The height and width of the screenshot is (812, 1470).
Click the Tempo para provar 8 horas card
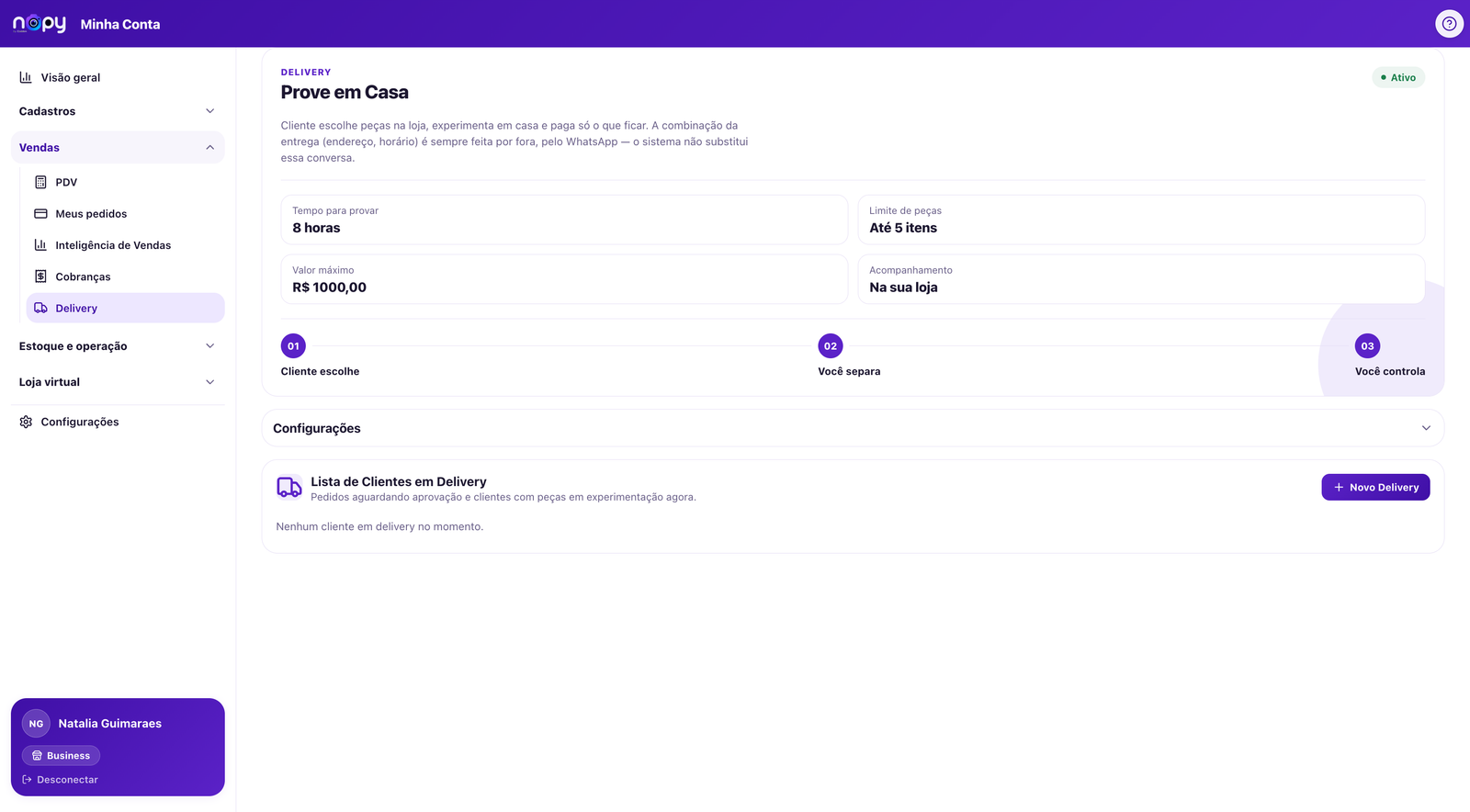pyautogui.click(x=564, y=220)
